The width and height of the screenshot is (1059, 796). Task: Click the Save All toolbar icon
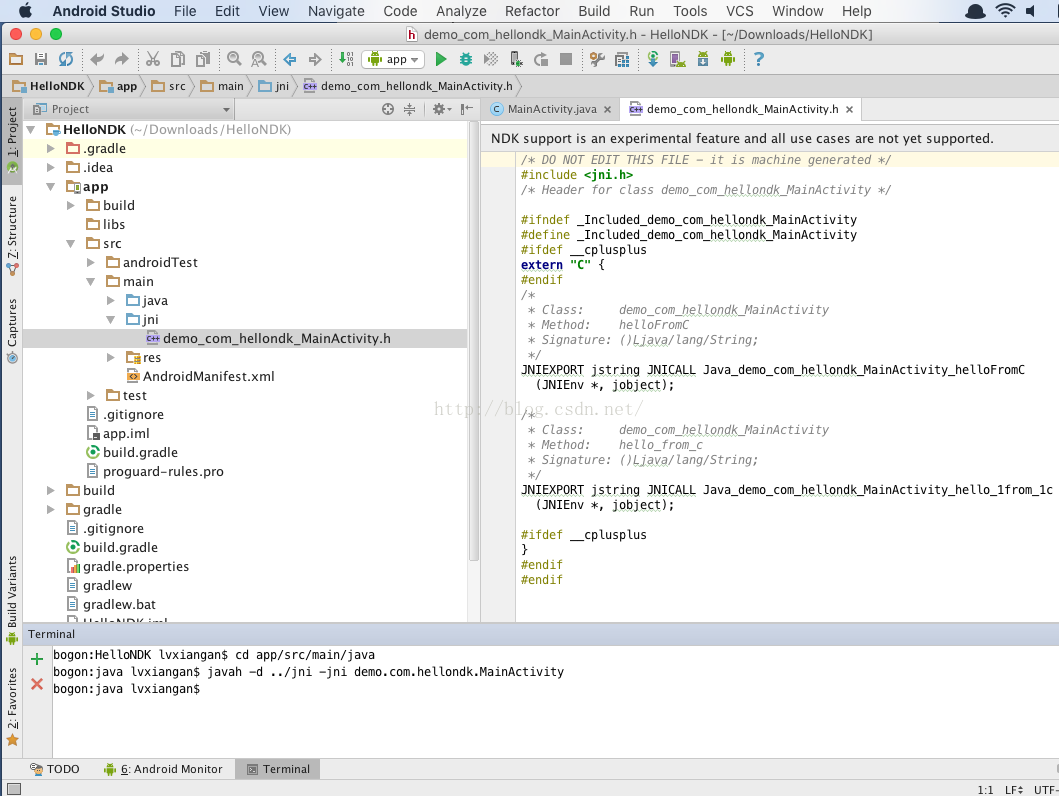click(x=41, y=59)
